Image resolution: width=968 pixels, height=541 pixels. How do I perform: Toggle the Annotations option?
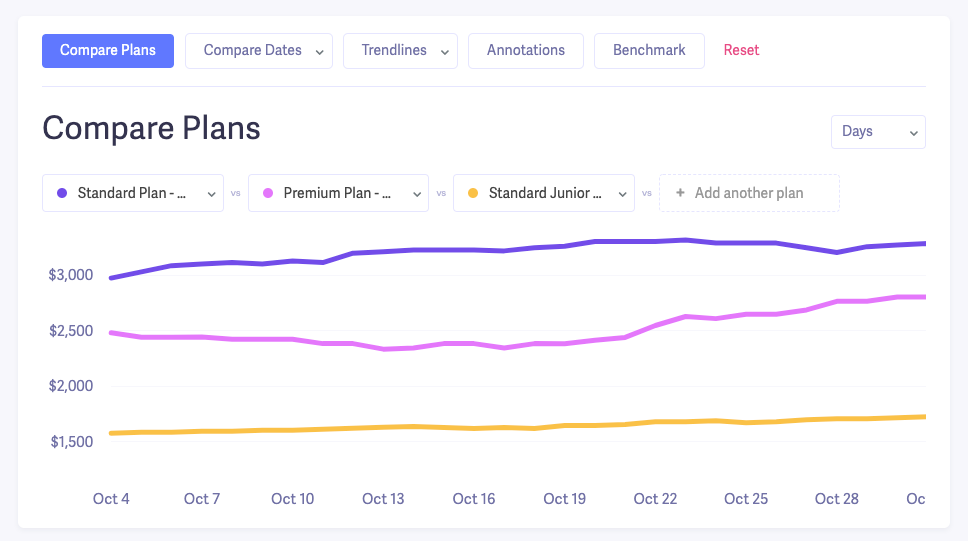coord(526,51)
